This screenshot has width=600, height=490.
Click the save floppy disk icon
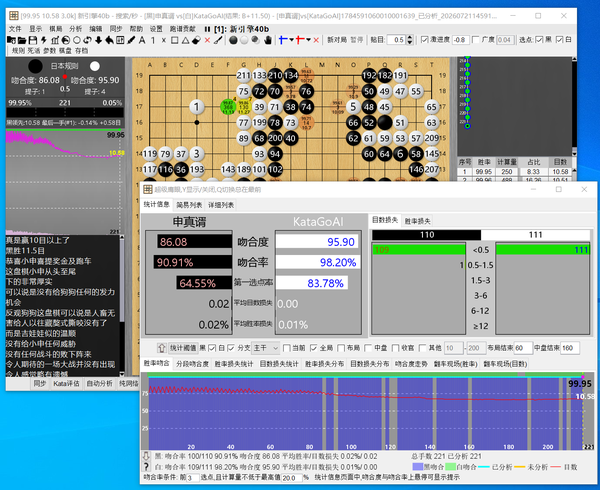33,40
